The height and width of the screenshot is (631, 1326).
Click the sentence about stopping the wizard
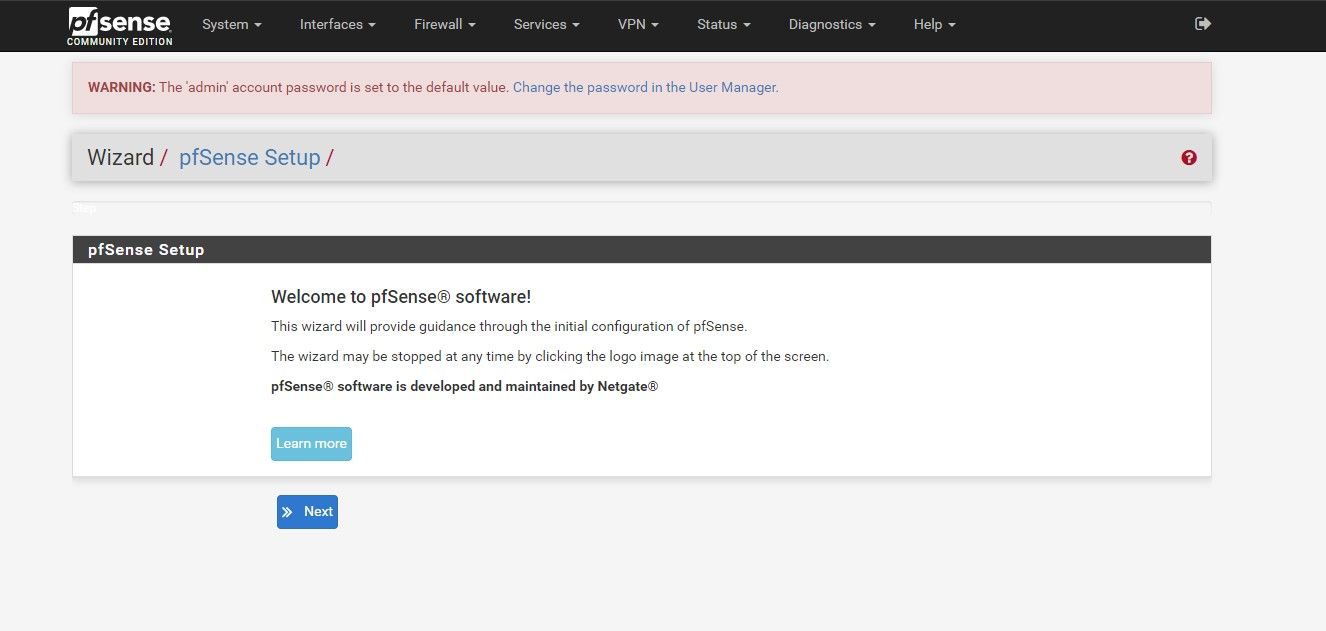[x=550, y=356]
